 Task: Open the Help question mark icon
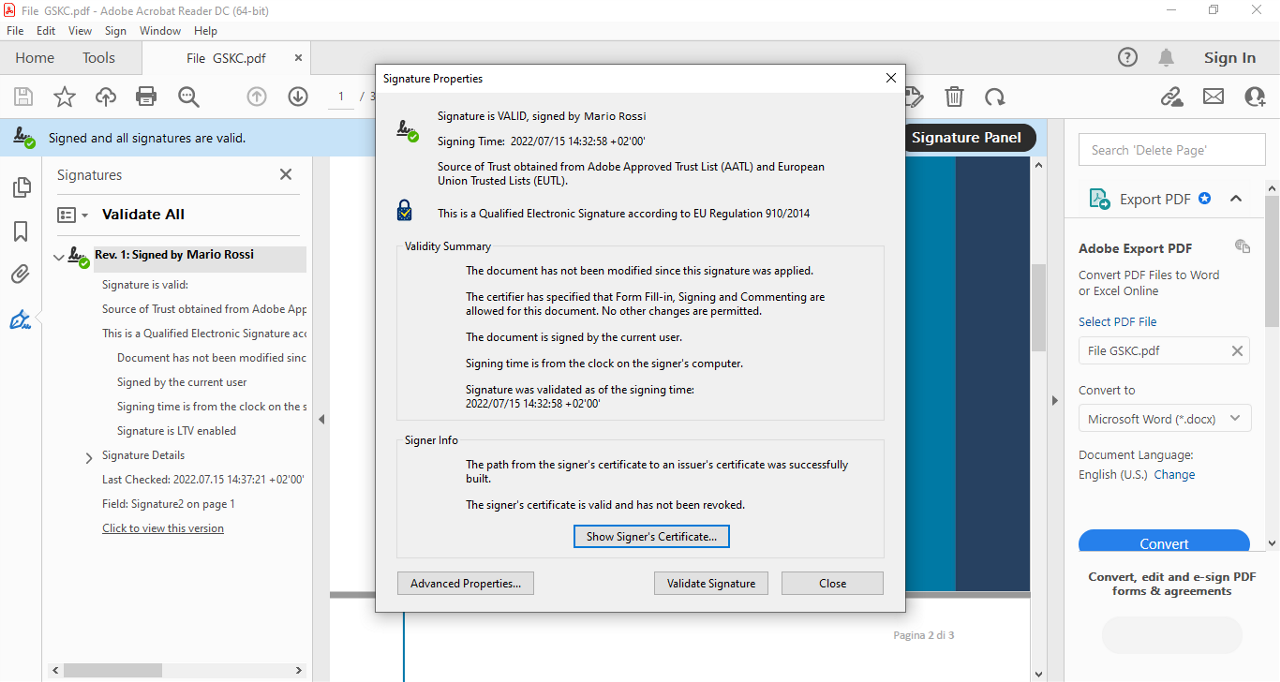1127,58
